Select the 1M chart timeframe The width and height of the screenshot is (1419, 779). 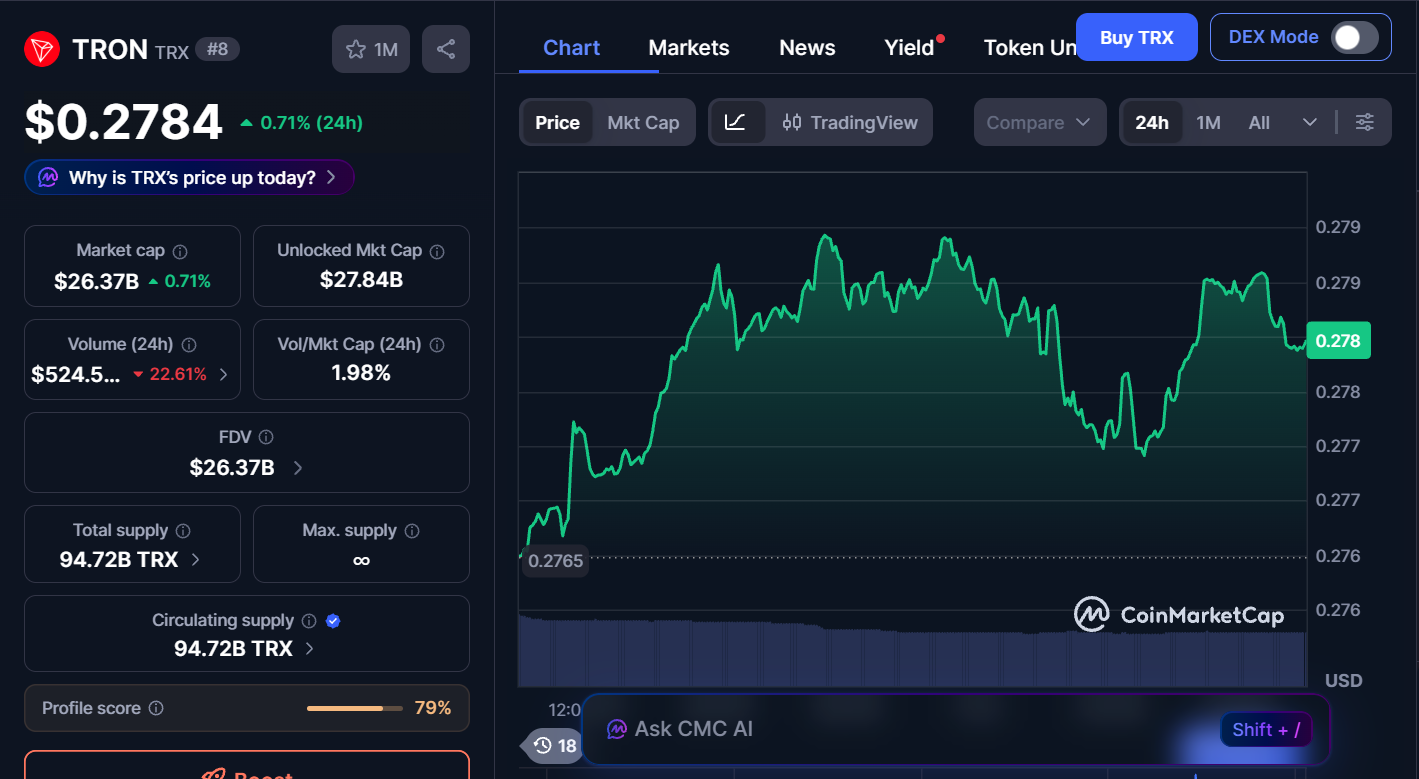pos(1208,121)
